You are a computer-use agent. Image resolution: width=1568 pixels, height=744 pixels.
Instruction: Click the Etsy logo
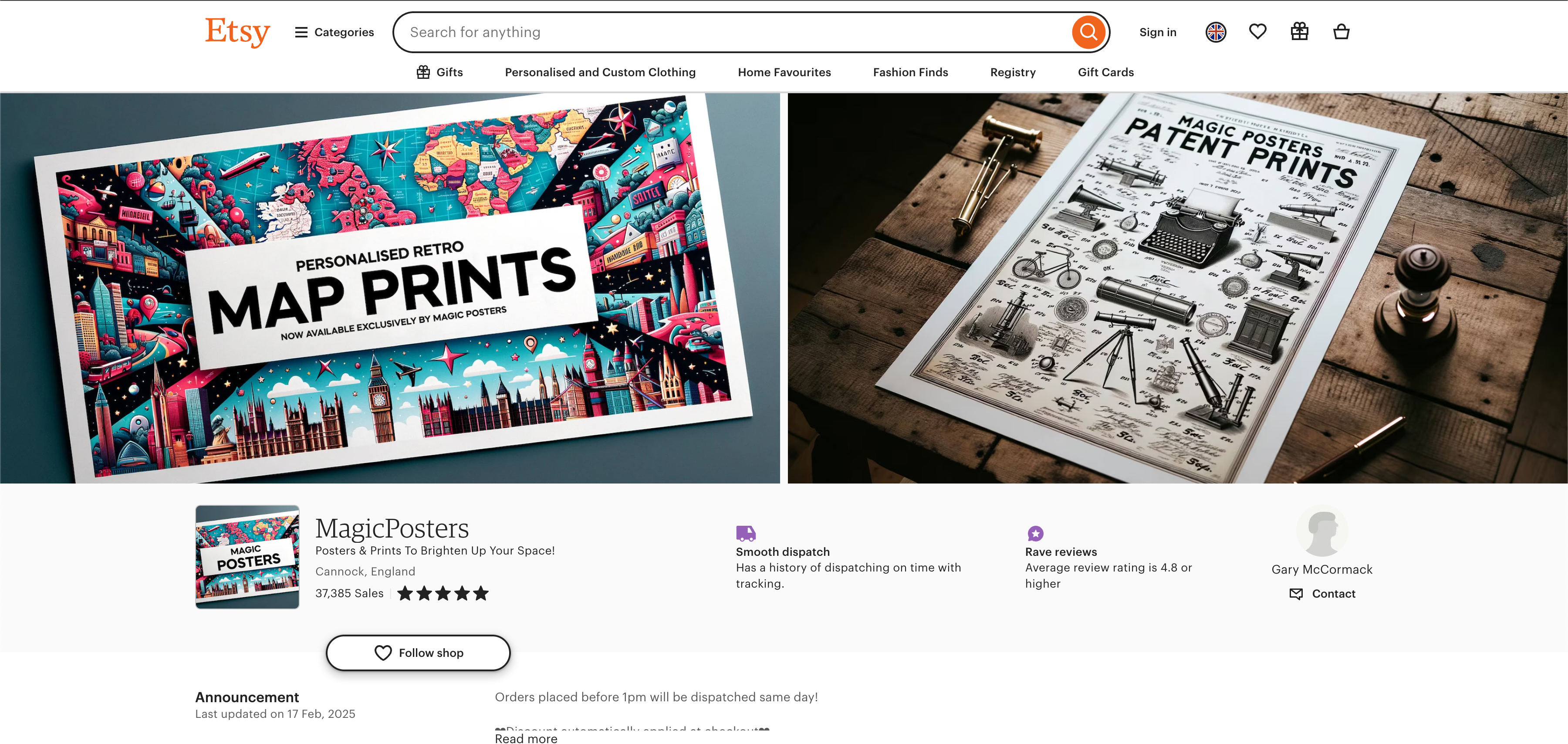click(237, 32)
